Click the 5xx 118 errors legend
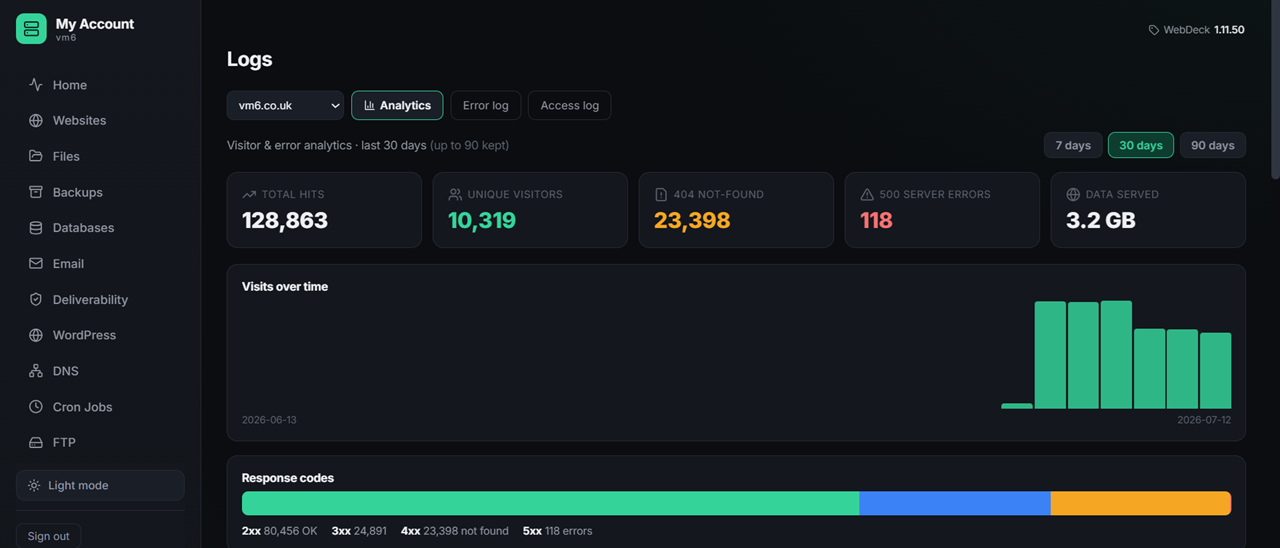Image resolution: width=1280 pixels, height=548 pixels. click(x=558, y=531)
